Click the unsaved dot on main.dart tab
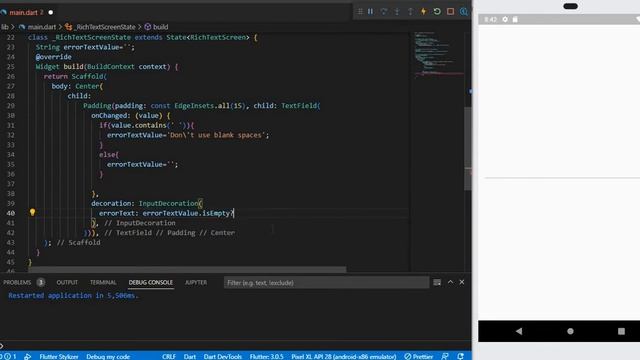The width and height of the screenshot is (640, 360). [x=51, y=12]
